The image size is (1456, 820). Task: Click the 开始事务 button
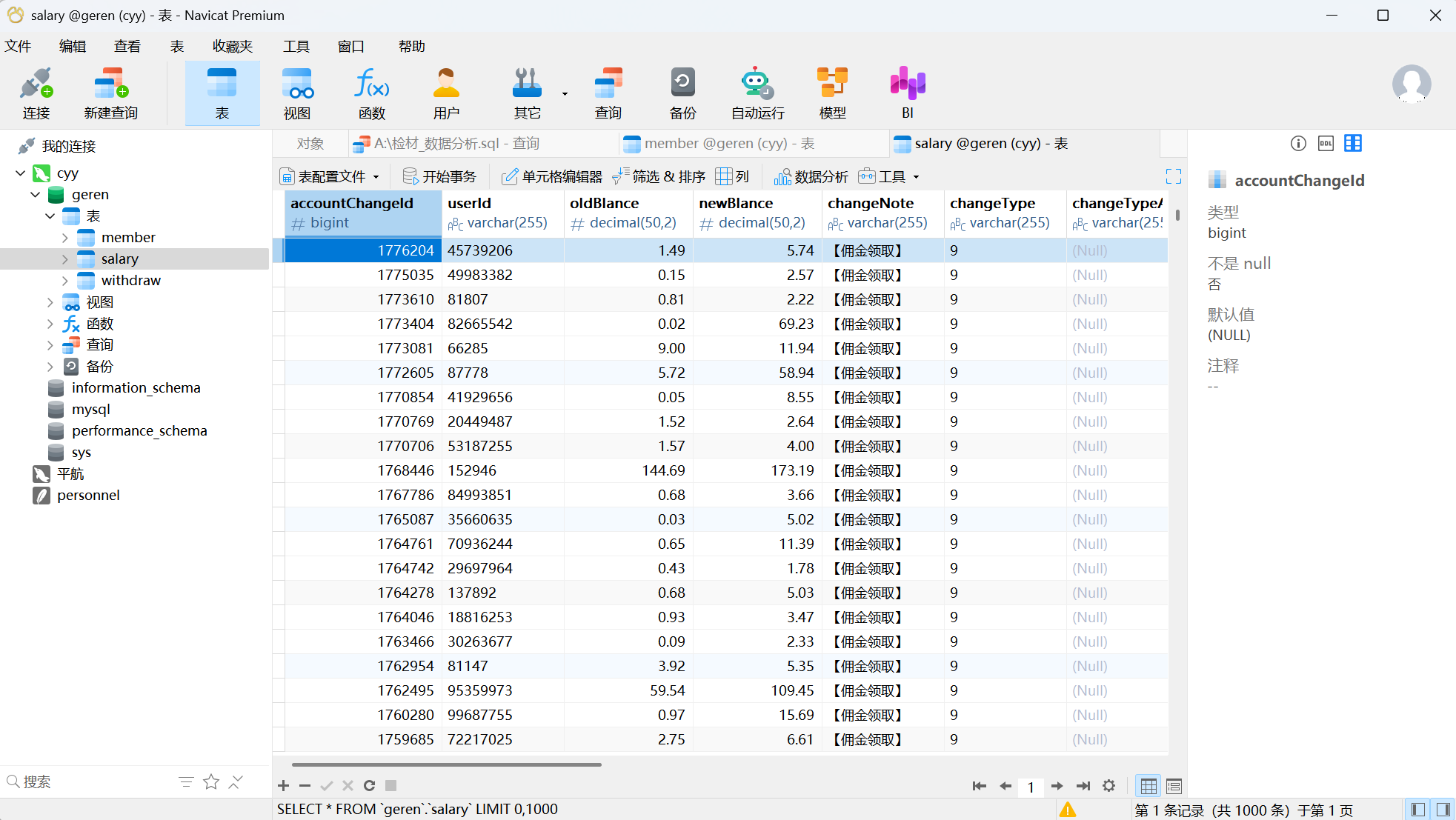(x=440, y=177)
